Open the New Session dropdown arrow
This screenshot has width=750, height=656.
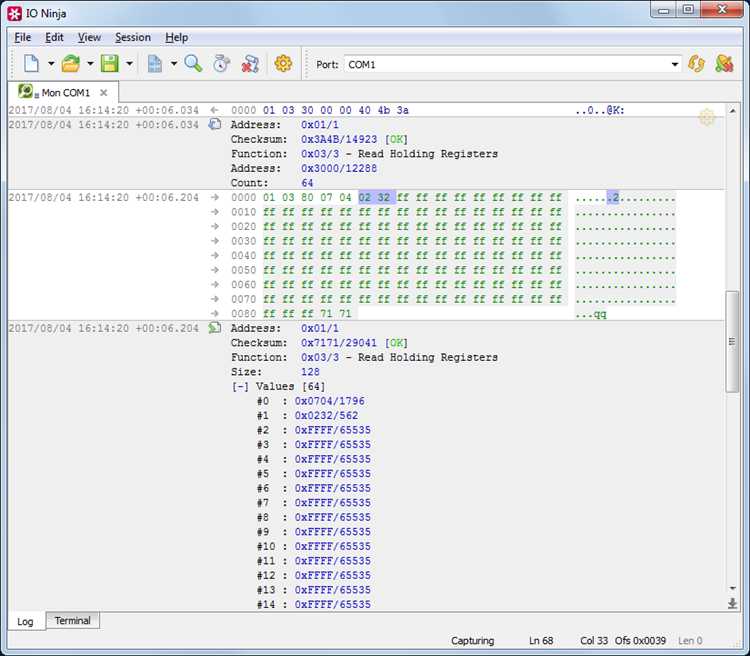[x=51, y=64]
